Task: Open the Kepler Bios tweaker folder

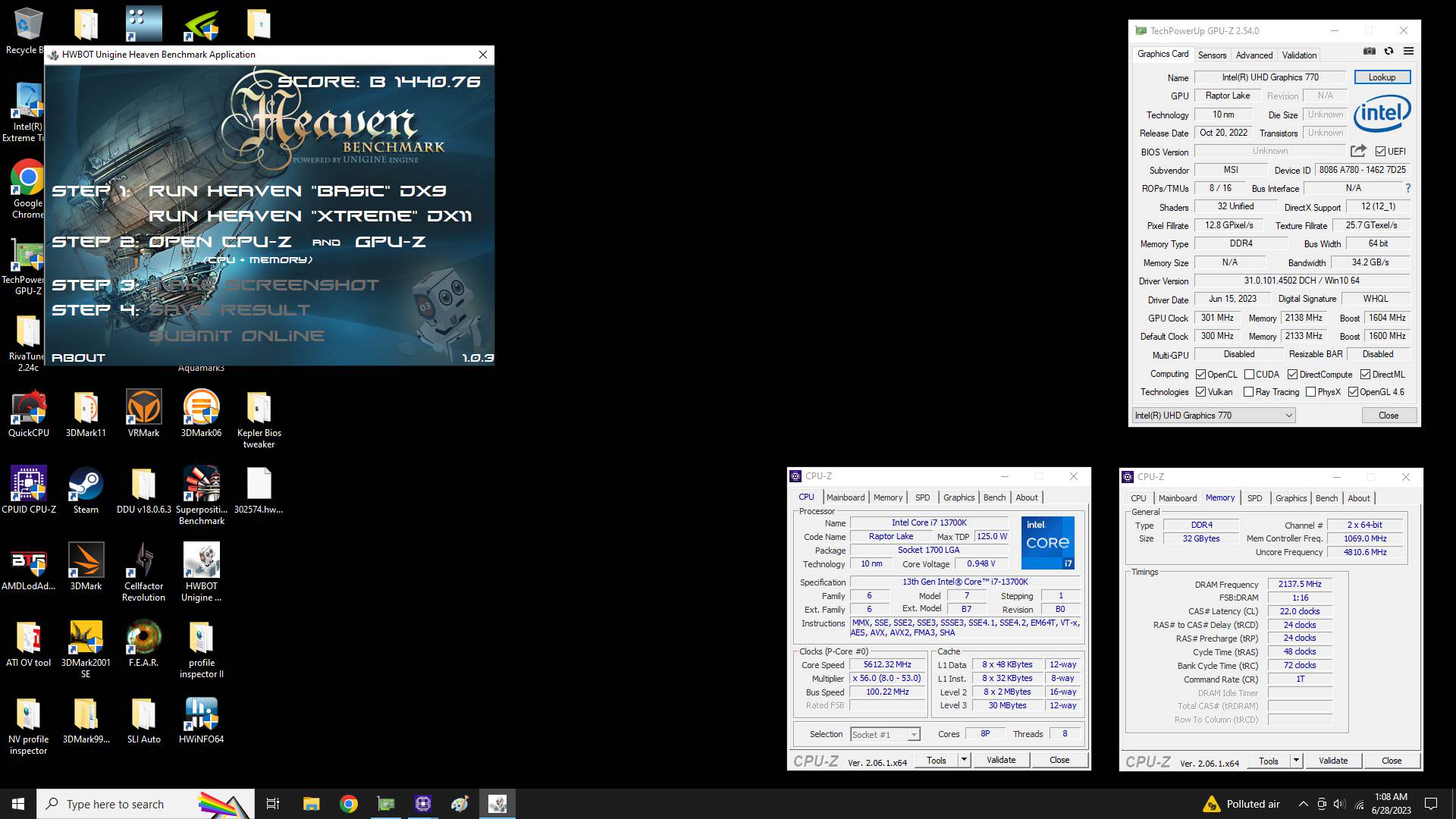Action: [x=259, y=419]
